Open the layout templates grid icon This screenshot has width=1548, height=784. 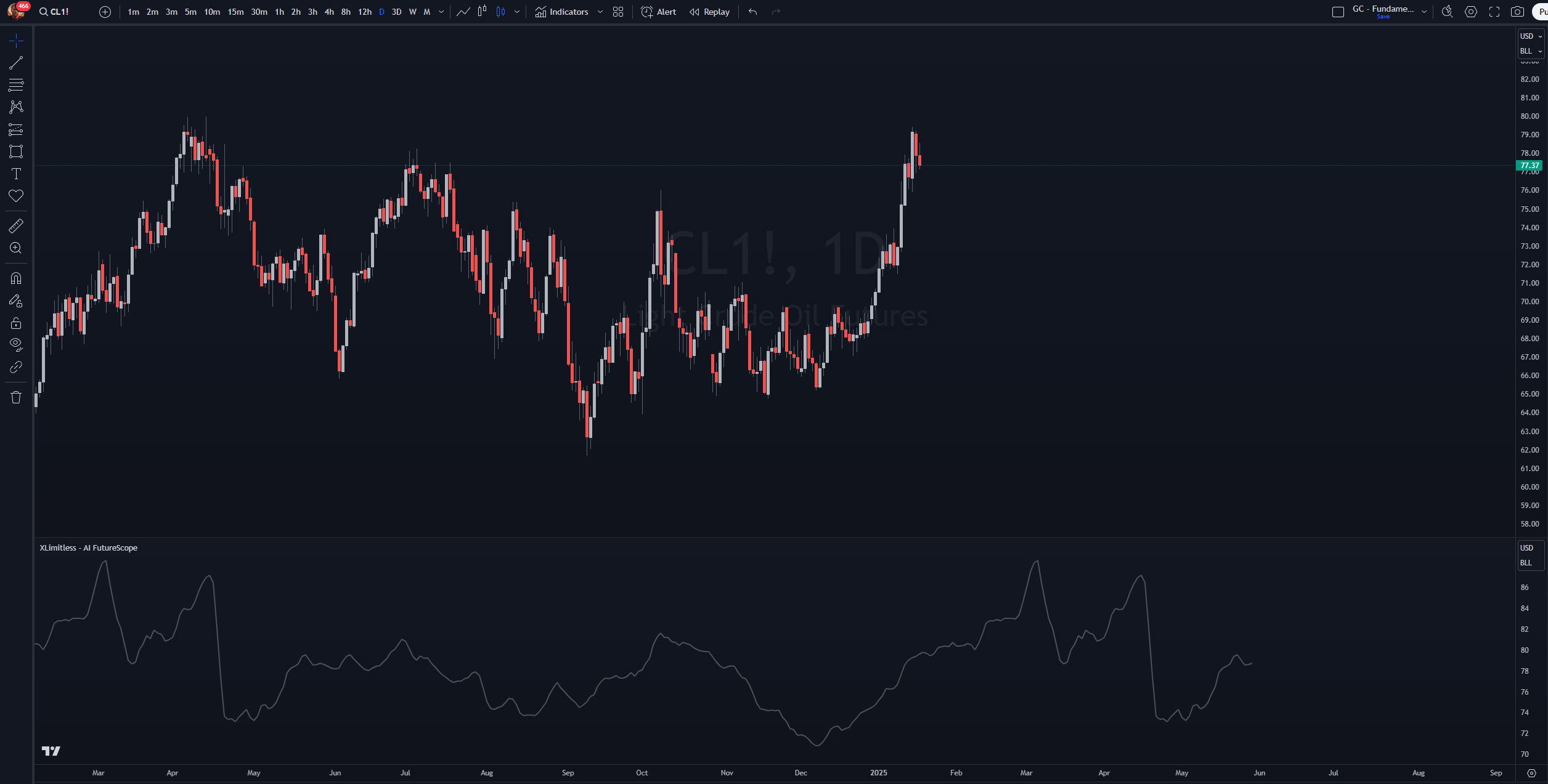pos(618,12)
